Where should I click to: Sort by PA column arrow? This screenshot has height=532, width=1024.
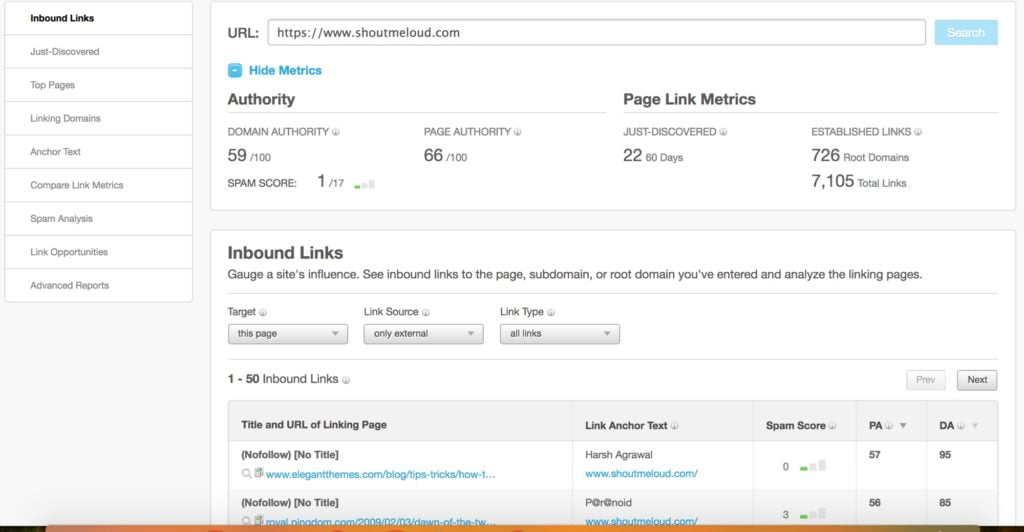point(903,426)
